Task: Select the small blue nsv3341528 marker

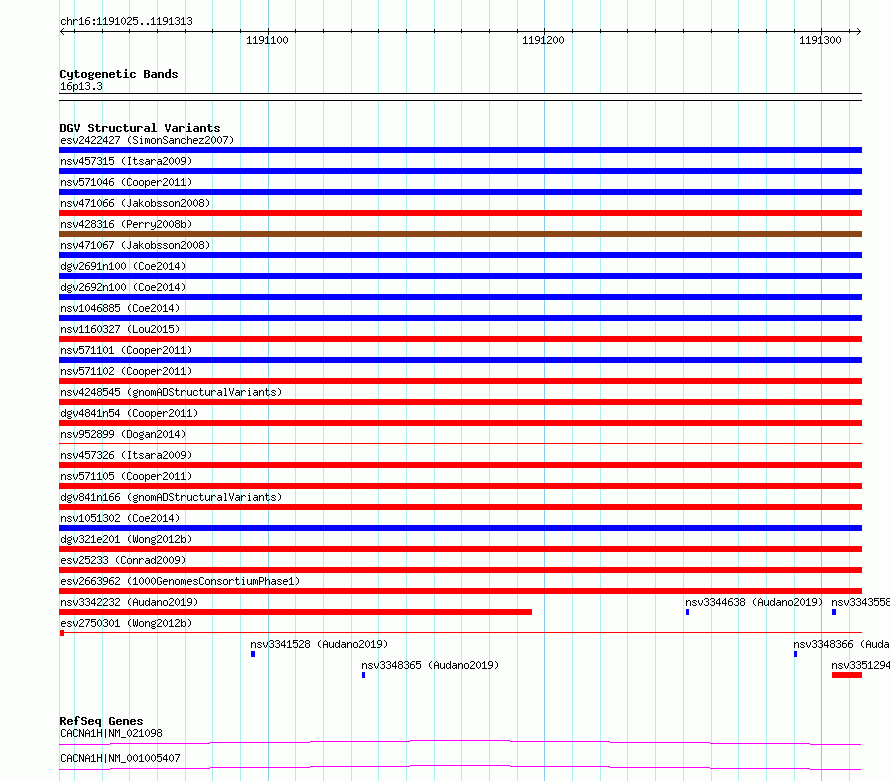Action: (x=253, y=654)
